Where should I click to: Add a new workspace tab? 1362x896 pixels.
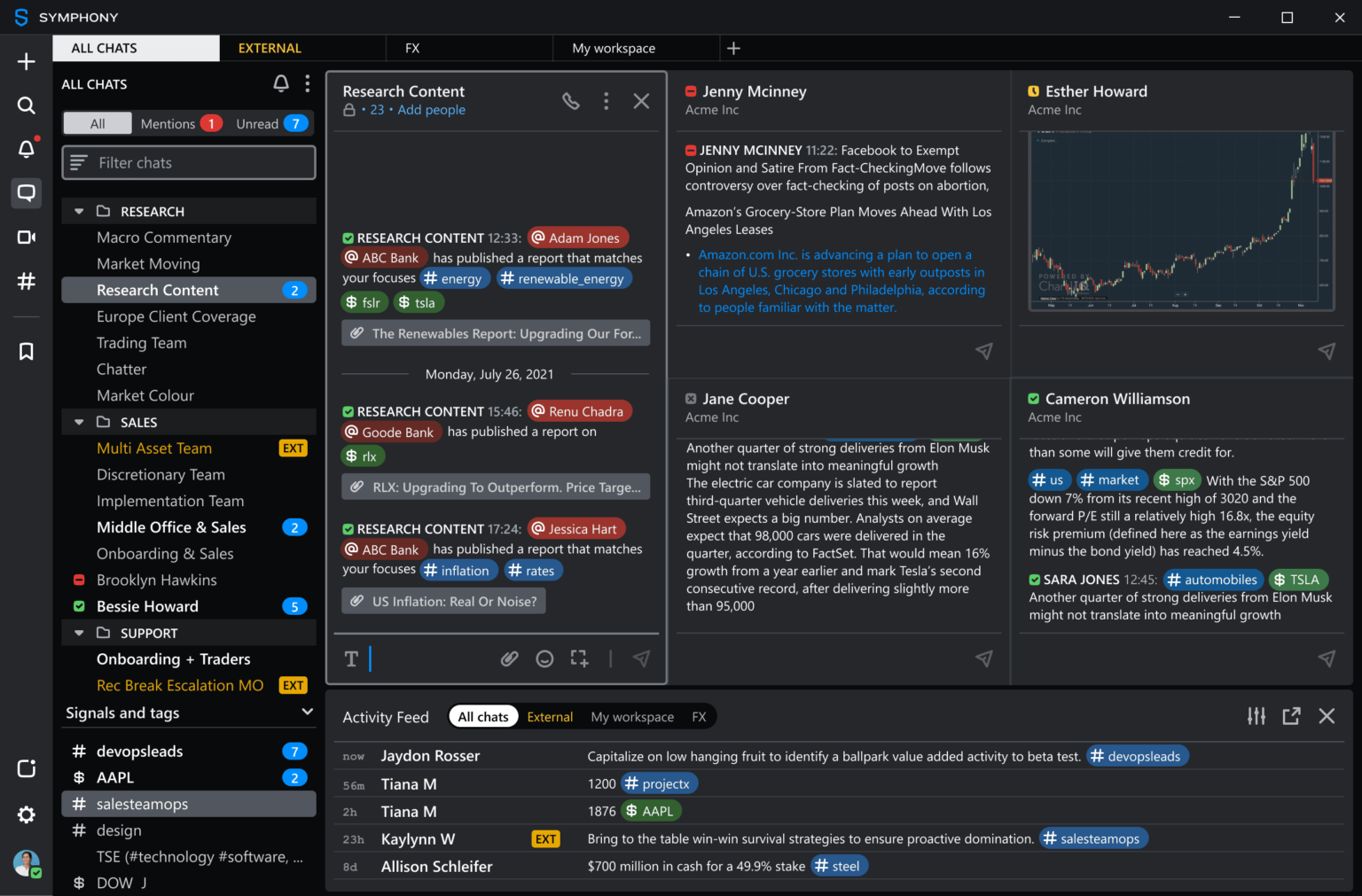click(733, 48)
